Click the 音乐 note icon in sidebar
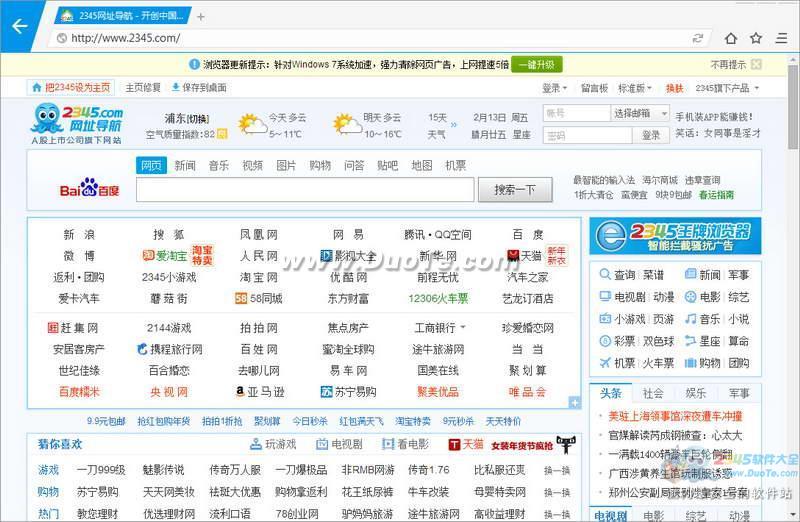This screenshot has height=522, width=800. [x=690, y=319]
